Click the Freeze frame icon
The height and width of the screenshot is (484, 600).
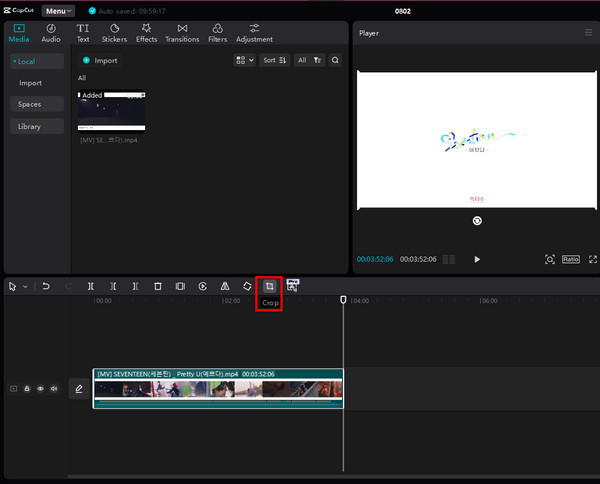[x=180, y=286]
